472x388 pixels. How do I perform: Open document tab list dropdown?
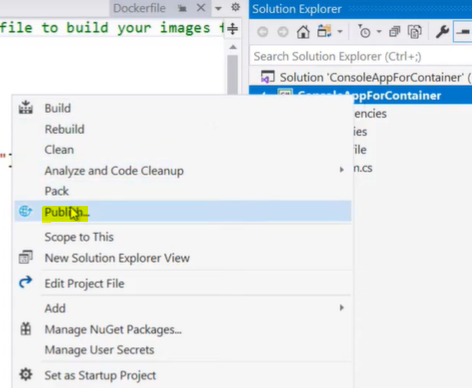[x=218, y=8]
